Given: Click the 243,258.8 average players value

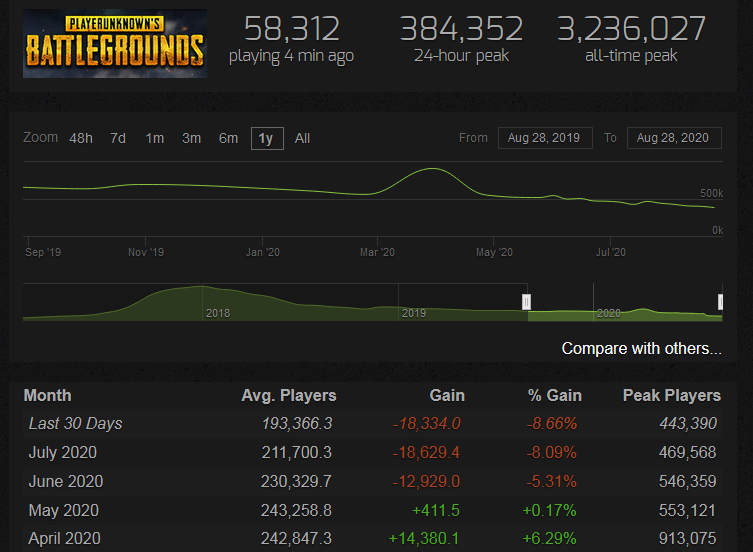Looking at the screenshot, I should (296, 510).
